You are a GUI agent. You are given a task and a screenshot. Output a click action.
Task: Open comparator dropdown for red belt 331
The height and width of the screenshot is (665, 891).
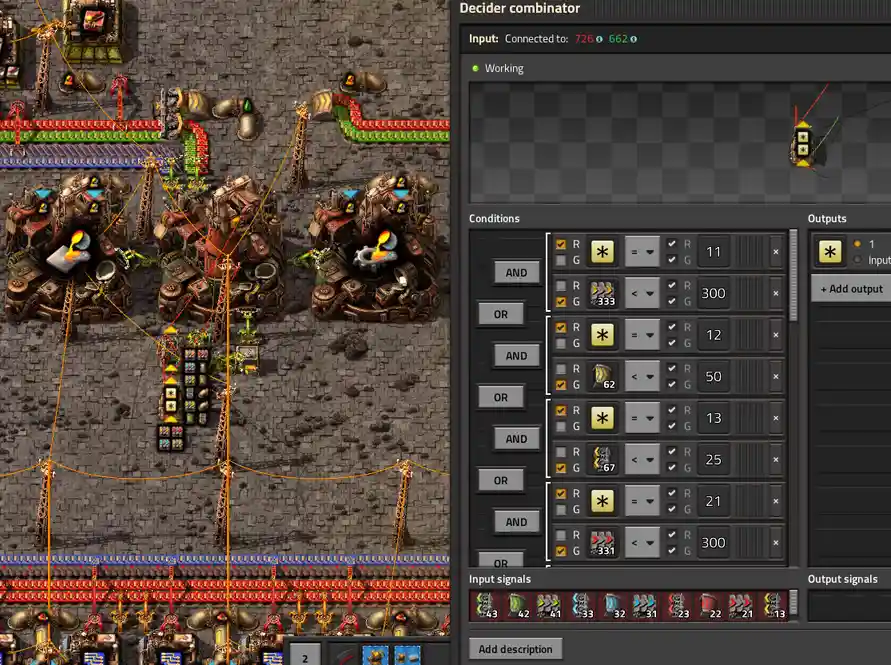click(642, 542)
